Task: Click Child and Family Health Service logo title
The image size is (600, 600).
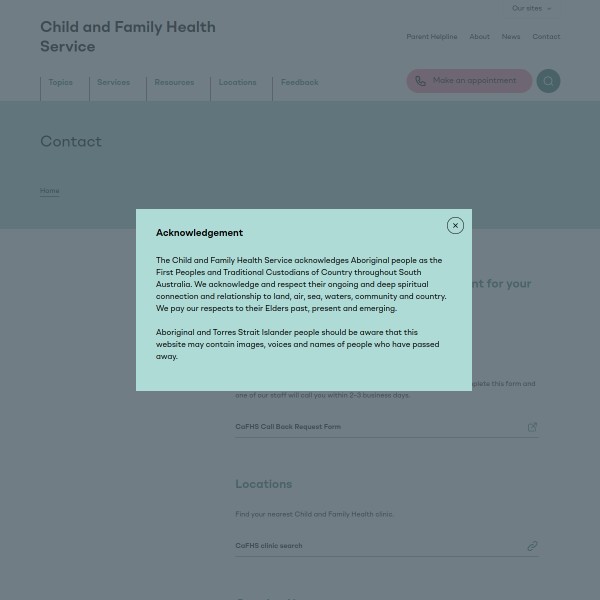Action: pyautogui.click(x=127, y=37)
